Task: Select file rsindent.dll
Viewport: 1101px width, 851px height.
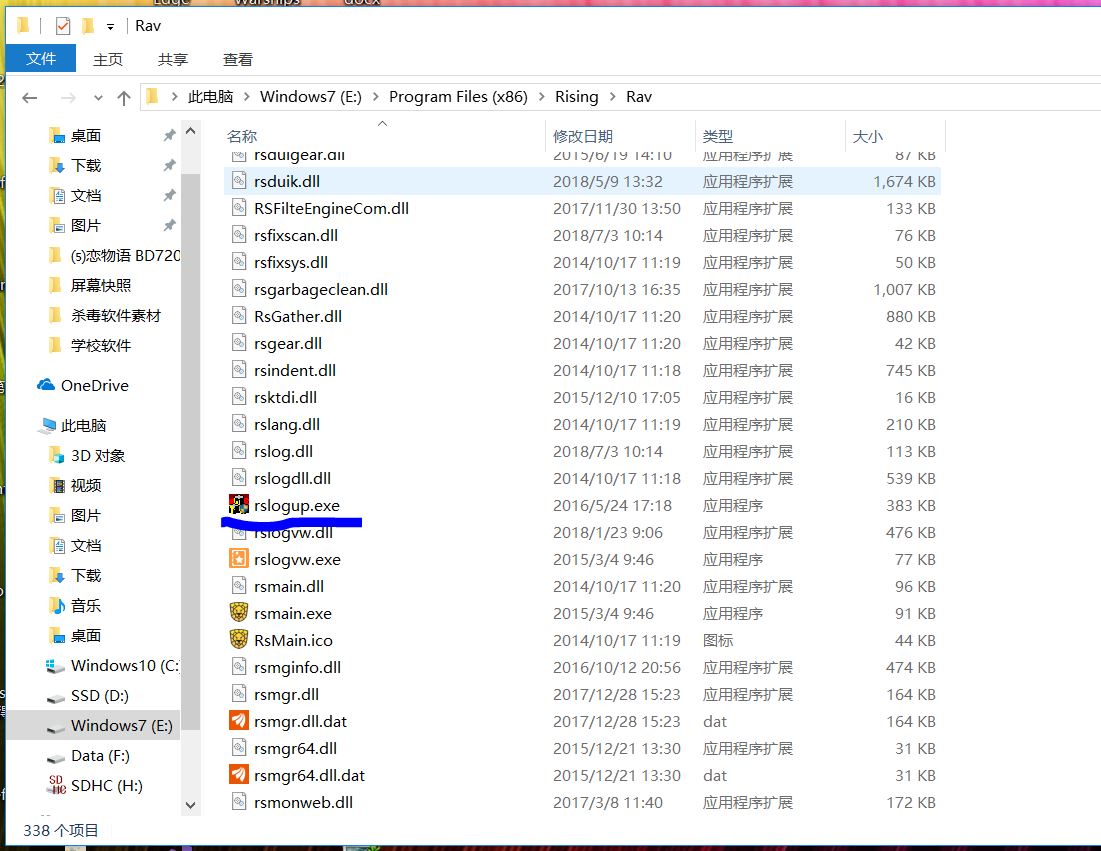Action: [x=582, y=370]
